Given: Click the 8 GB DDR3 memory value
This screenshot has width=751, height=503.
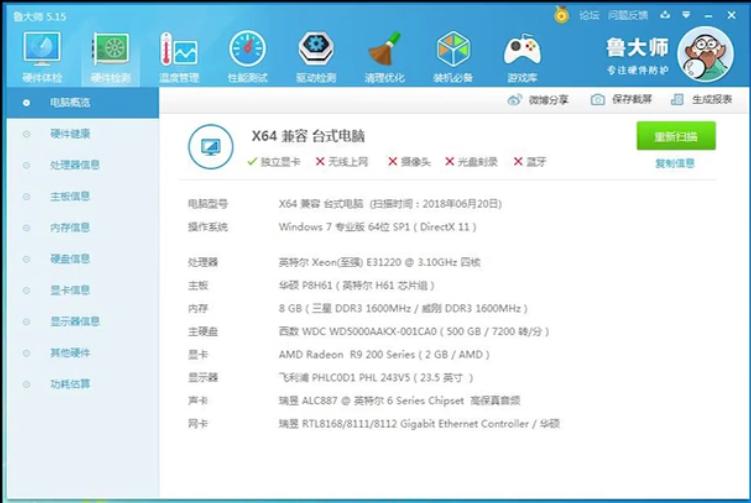Looking at the screenshot, I should [403, 309].
